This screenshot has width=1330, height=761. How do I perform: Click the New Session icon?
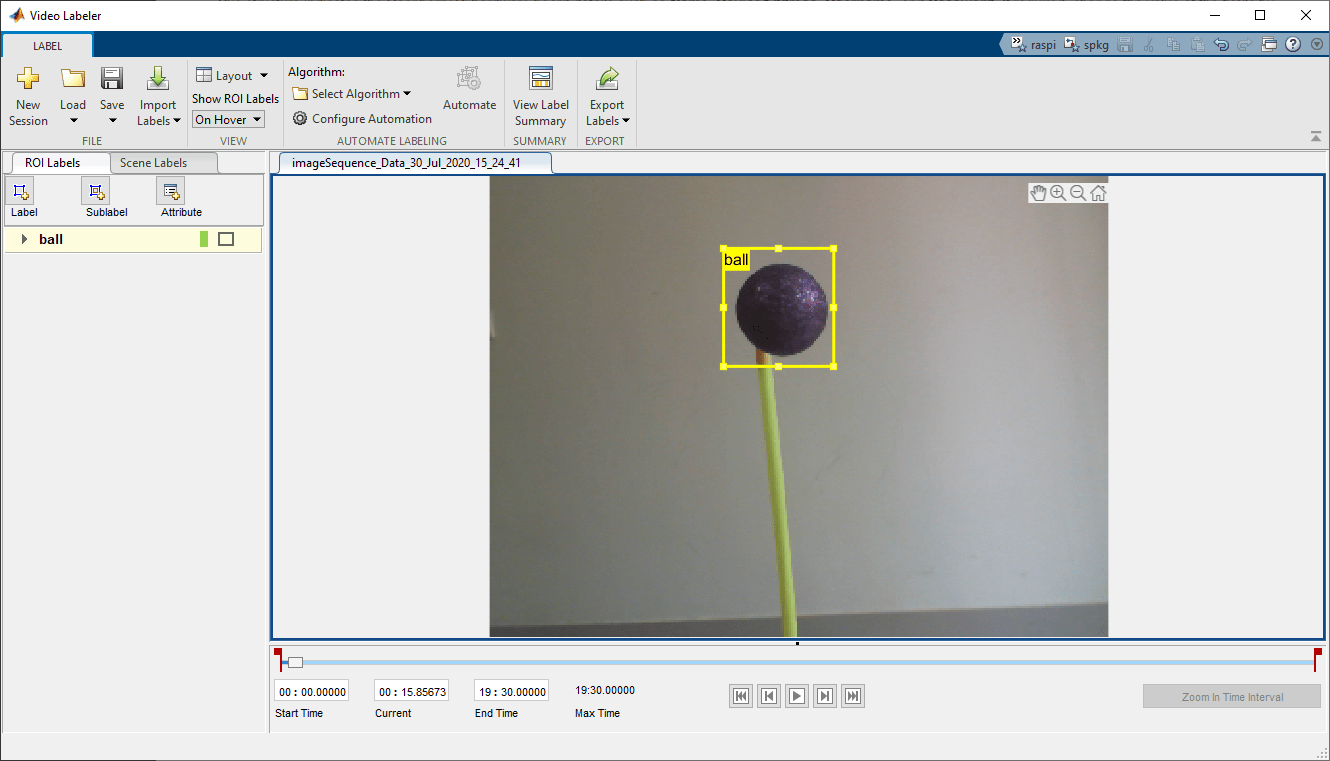coord(28,80)
